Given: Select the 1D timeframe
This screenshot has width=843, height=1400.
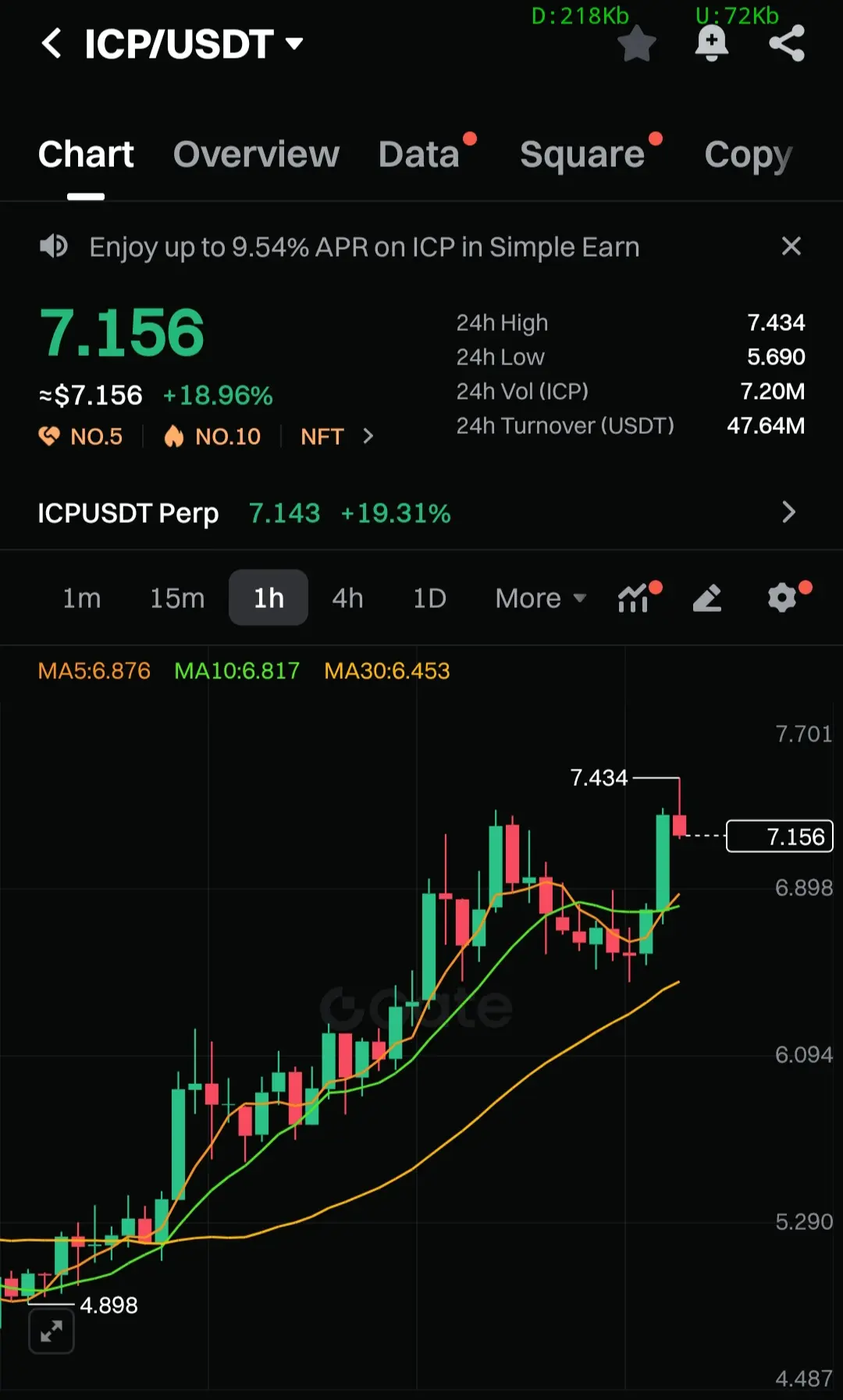Looking at the screenshot, I should [x=429, y=599].
